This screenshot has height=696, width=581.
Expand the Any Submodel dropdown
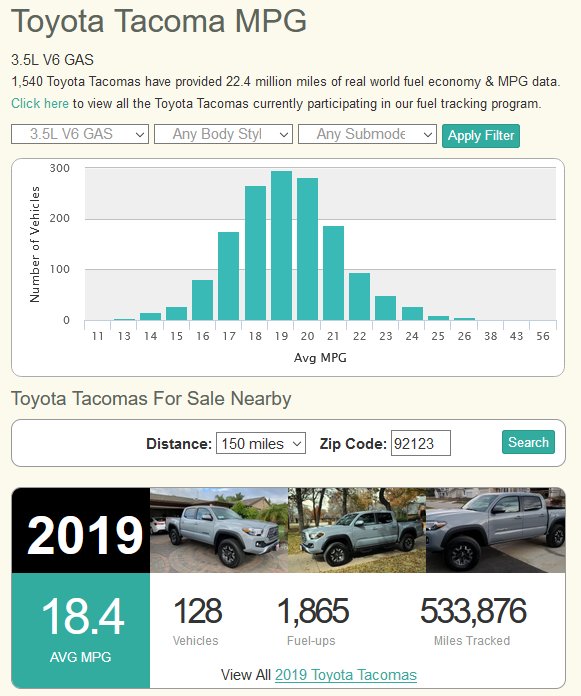click(x=367, y=134)
